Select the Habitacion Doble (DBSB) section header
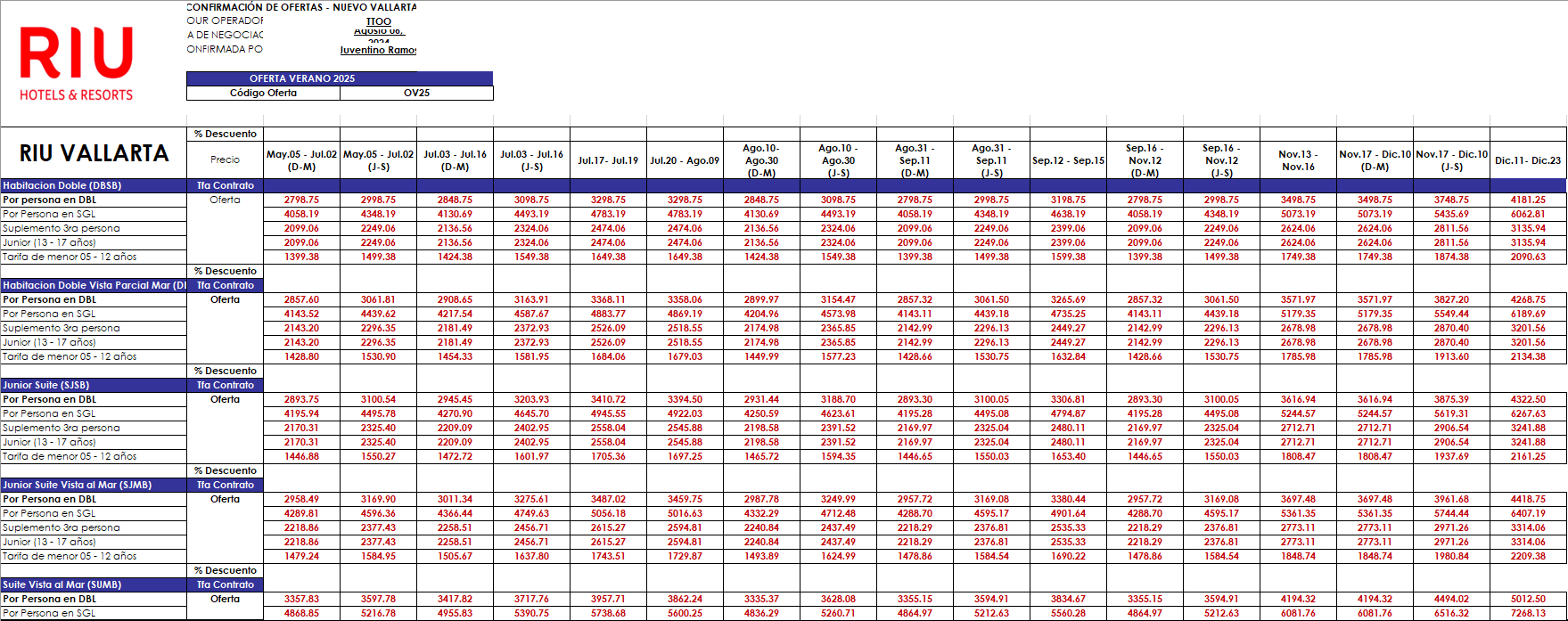The width and height of the screenshot is (1568, 621). coord(94,185)
